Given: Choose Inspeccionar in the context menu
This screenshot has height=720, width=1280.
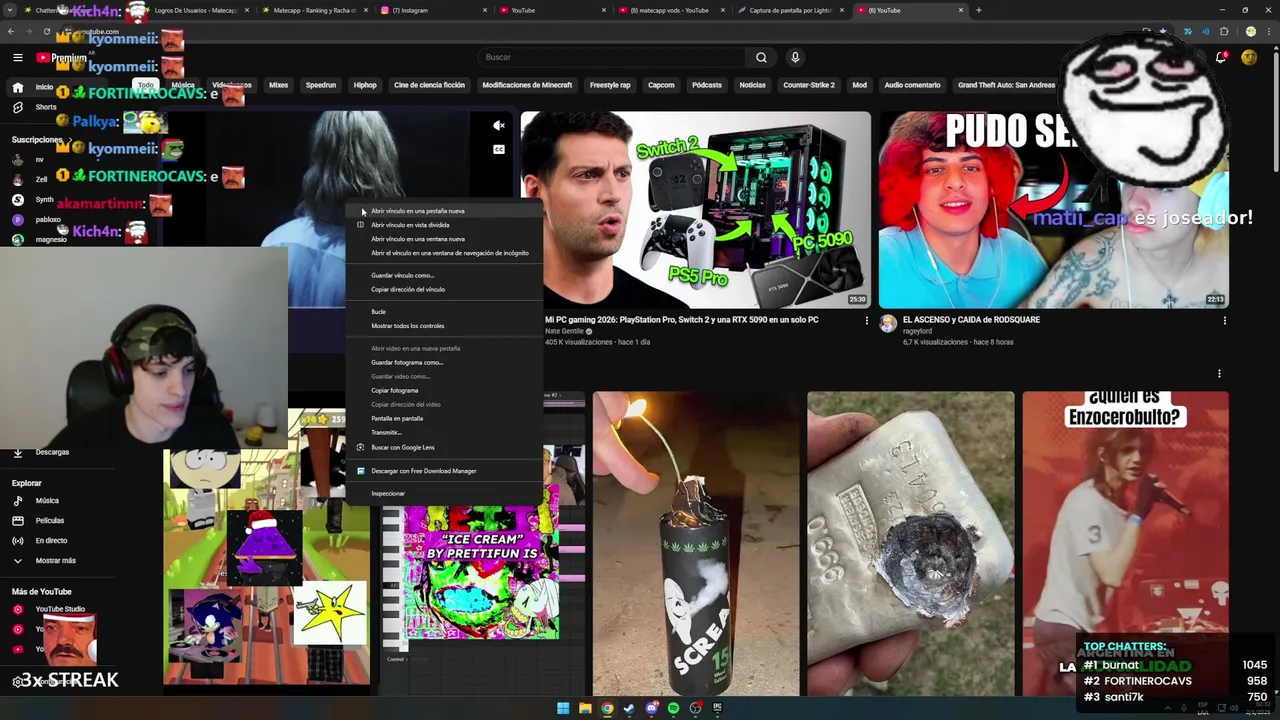Looking at the screenshot, I should pos(445,493).
